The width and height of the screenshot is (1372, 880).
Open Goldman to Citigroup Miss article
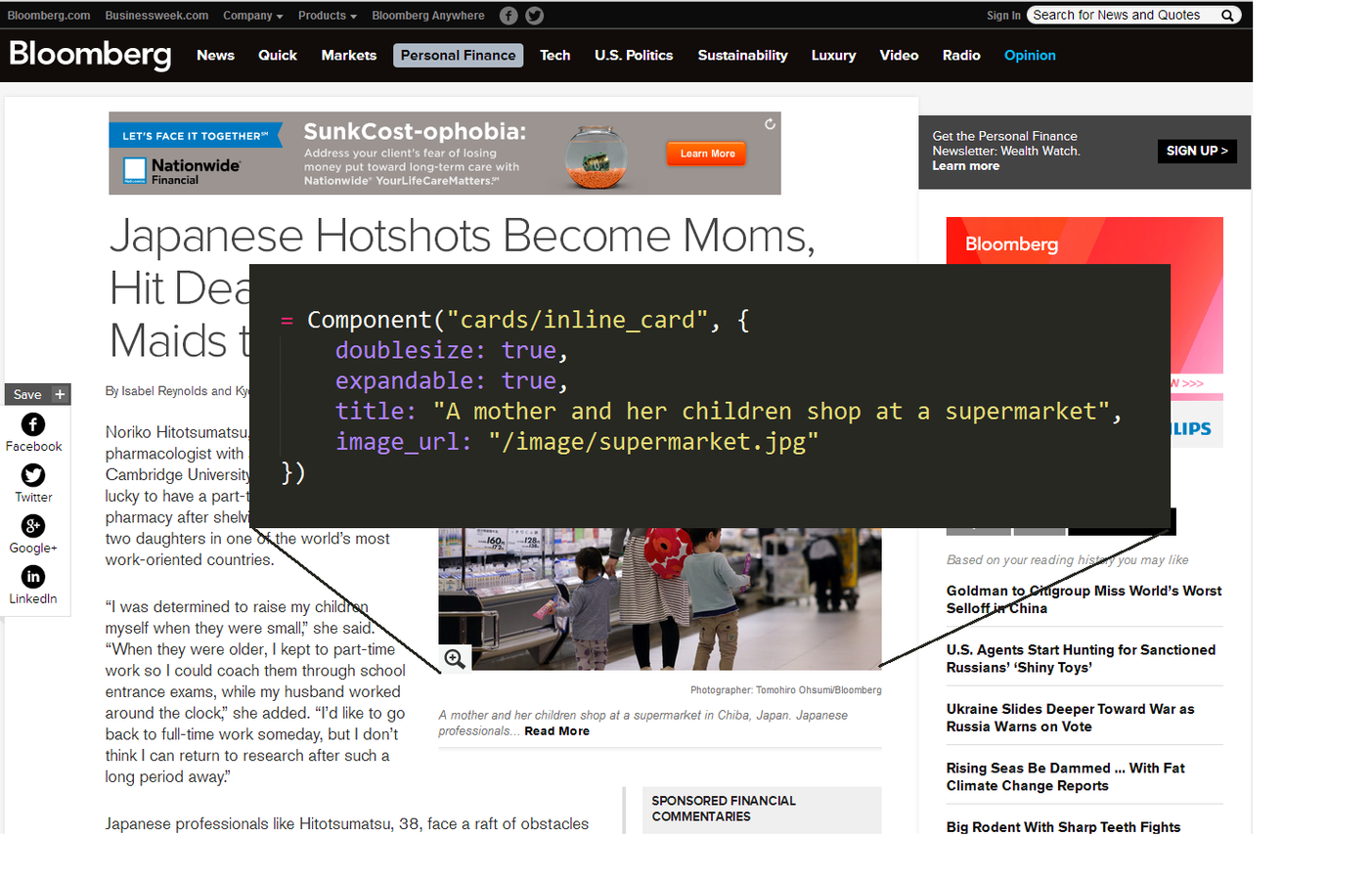1084,599
